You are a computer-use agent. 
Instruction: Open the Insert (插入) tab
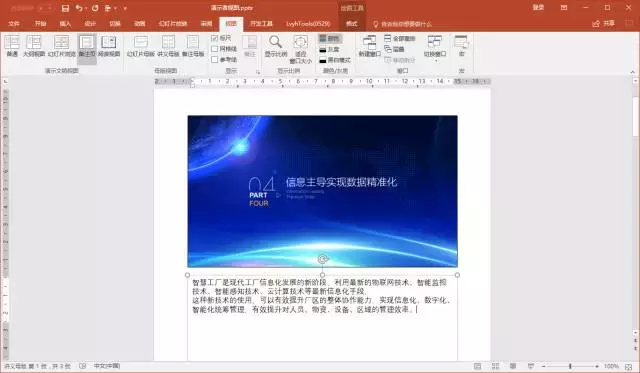[65, 24]
